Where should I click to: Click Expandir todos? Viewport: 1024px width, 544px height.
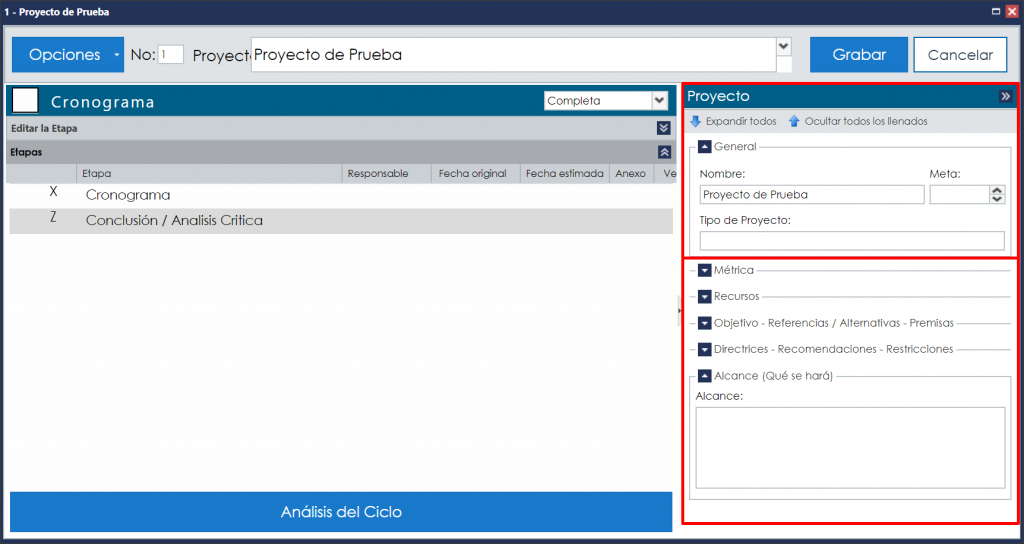pos(733,121)
